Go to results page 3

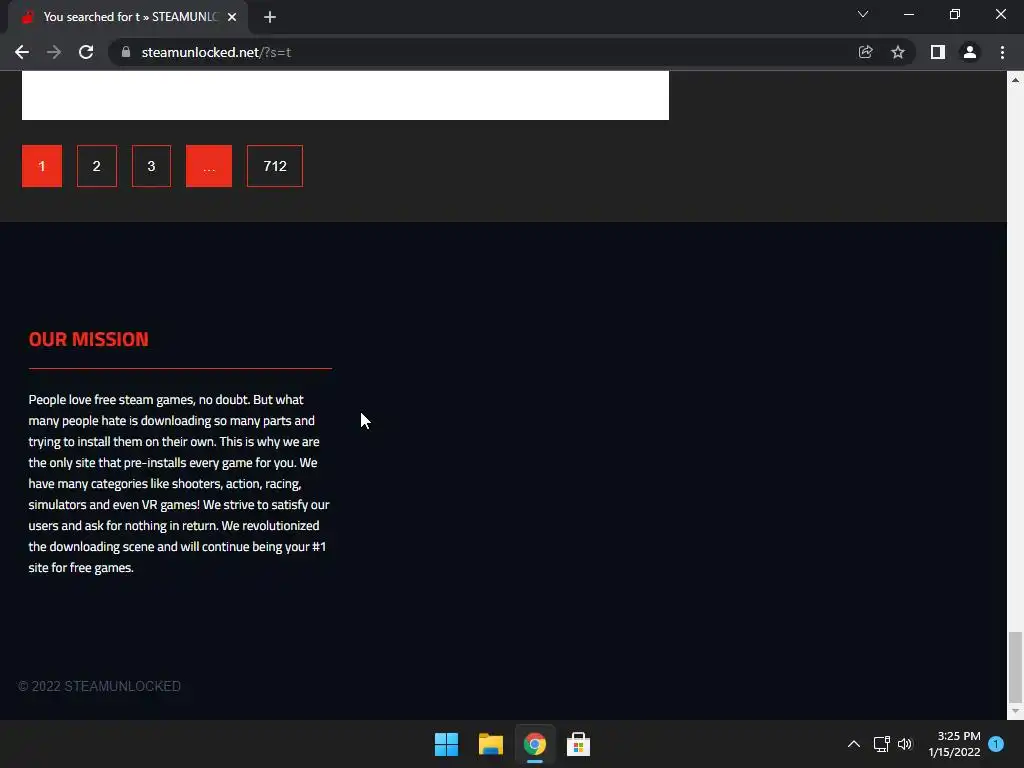[x=152, y=166]
